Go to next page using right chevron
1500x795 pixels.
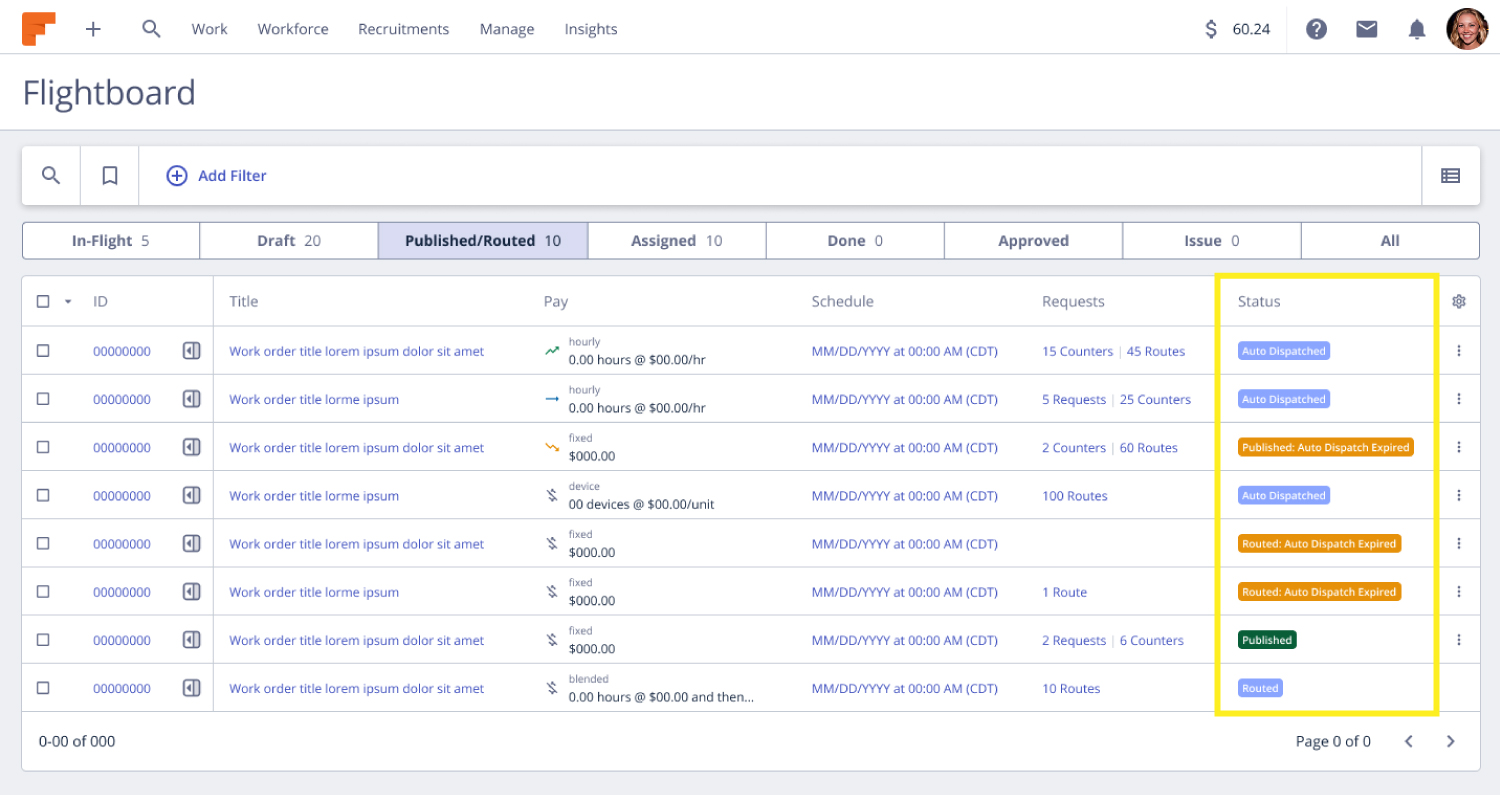(1450, 741)
